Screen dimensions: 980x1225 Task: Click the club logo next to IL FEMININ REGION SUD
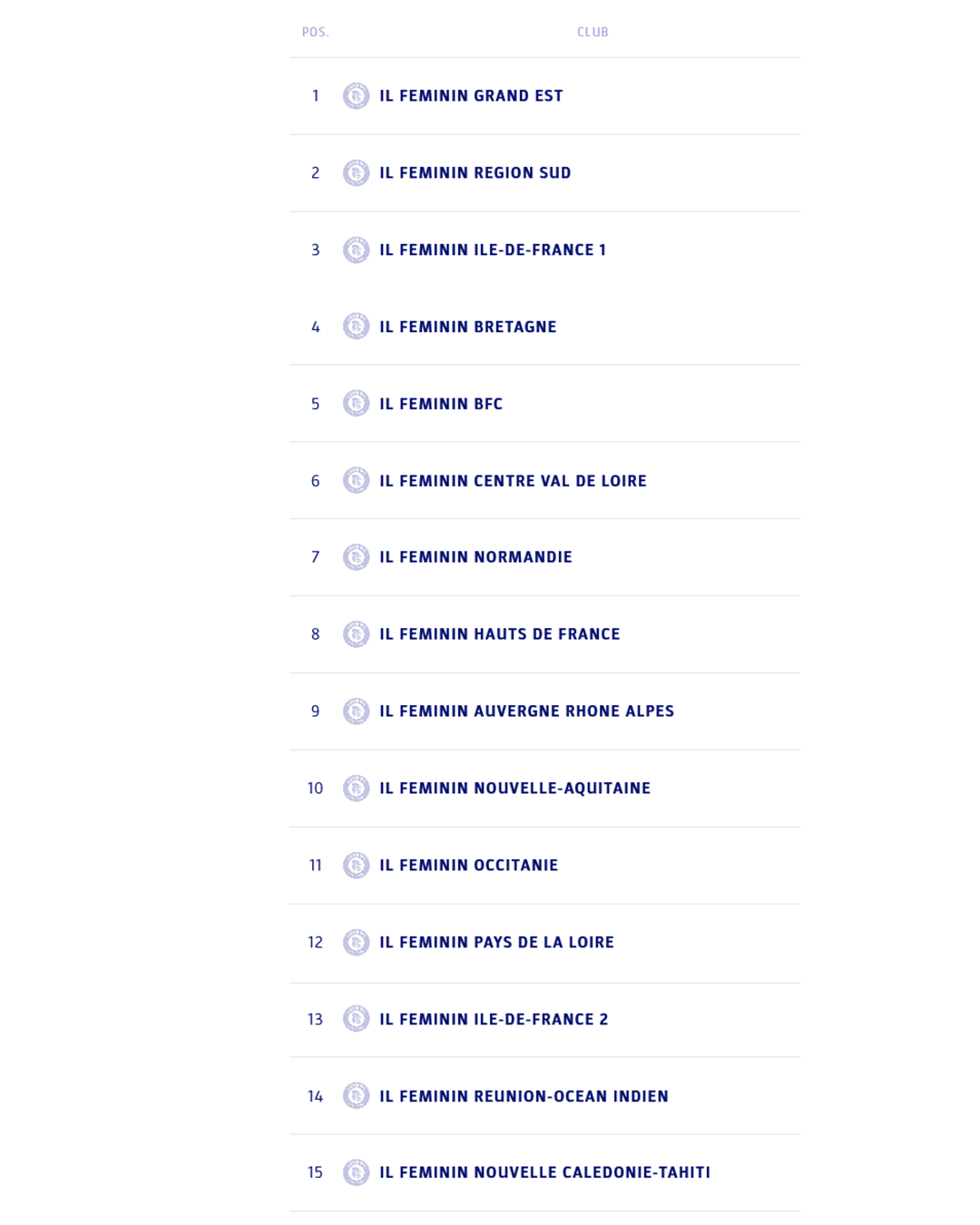click(x=356, y=173)
